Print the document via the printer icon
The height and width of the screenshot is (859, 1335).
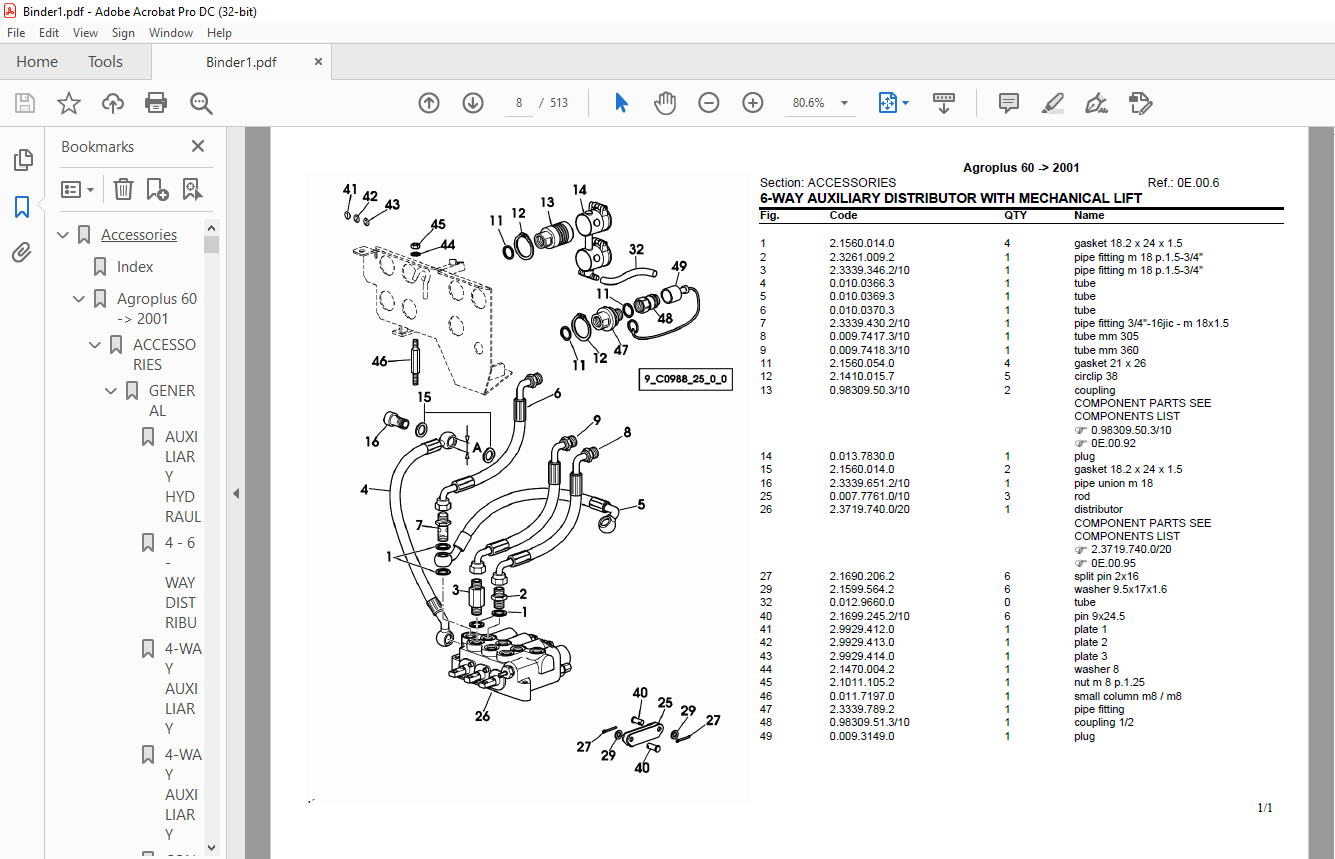tap(156, 103)
